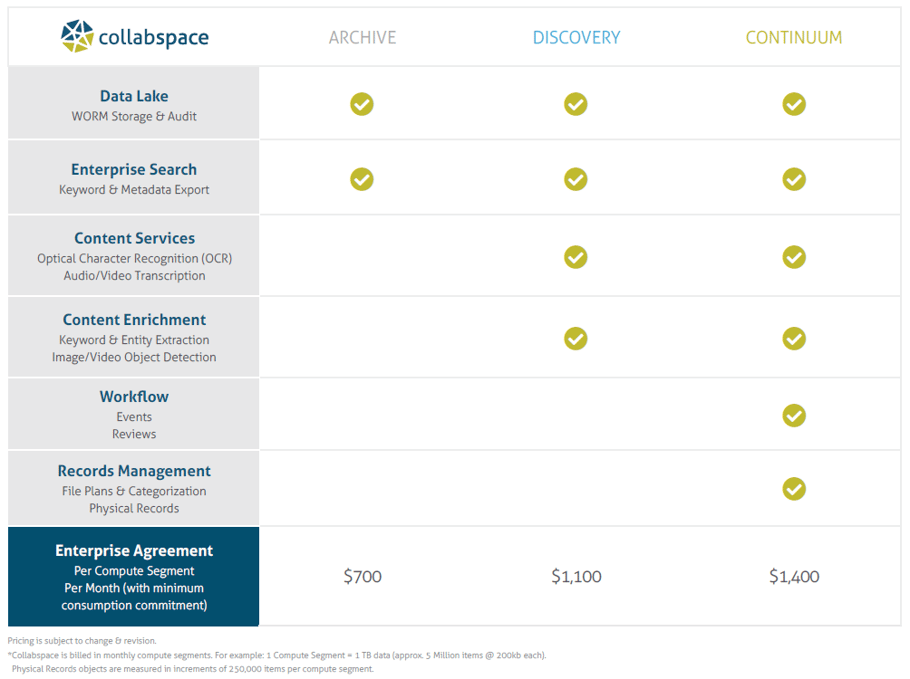The image size is (910, 679).
Task: Click the Enterprise Search feature title
Action: 134,169
